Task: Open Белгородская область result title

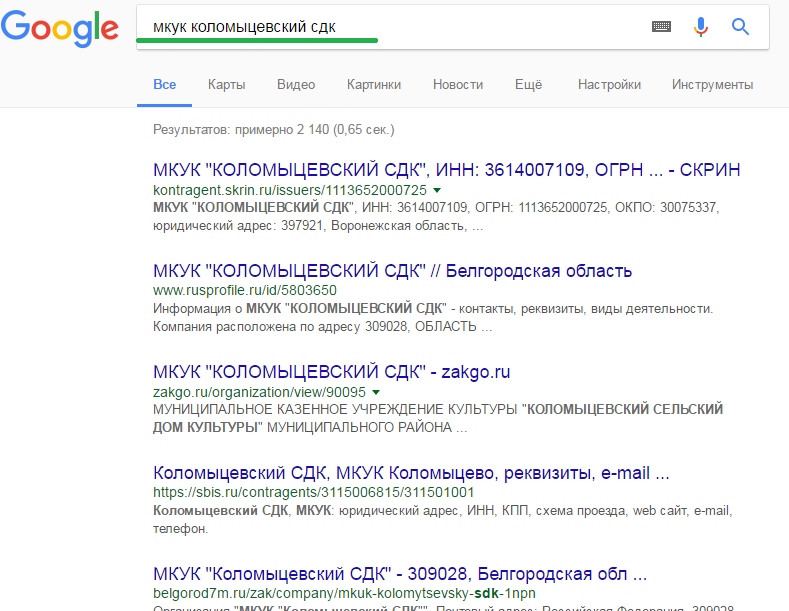Action: (x=392, y=271)
